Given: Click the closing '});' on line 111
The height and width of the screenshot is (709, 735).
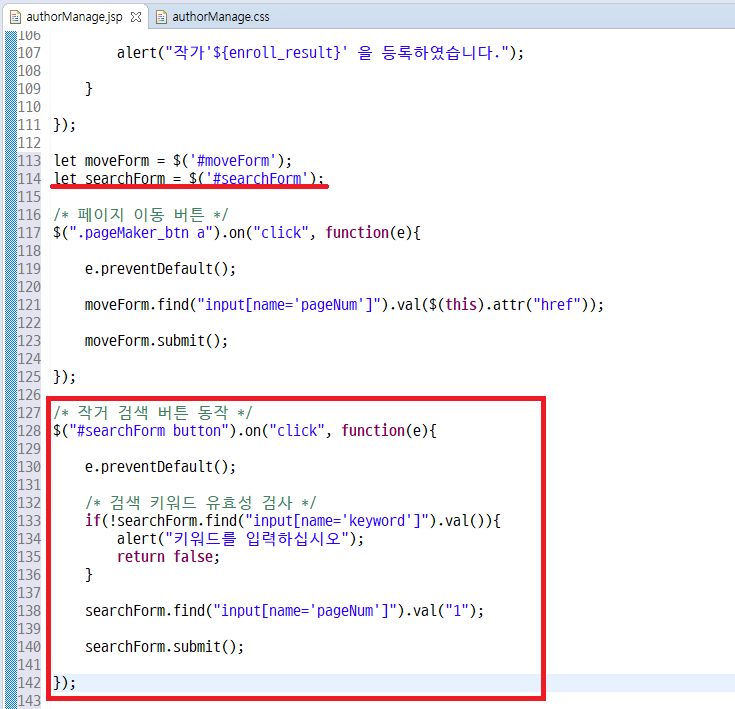Looking at the screenshot, I should [65, 125].
